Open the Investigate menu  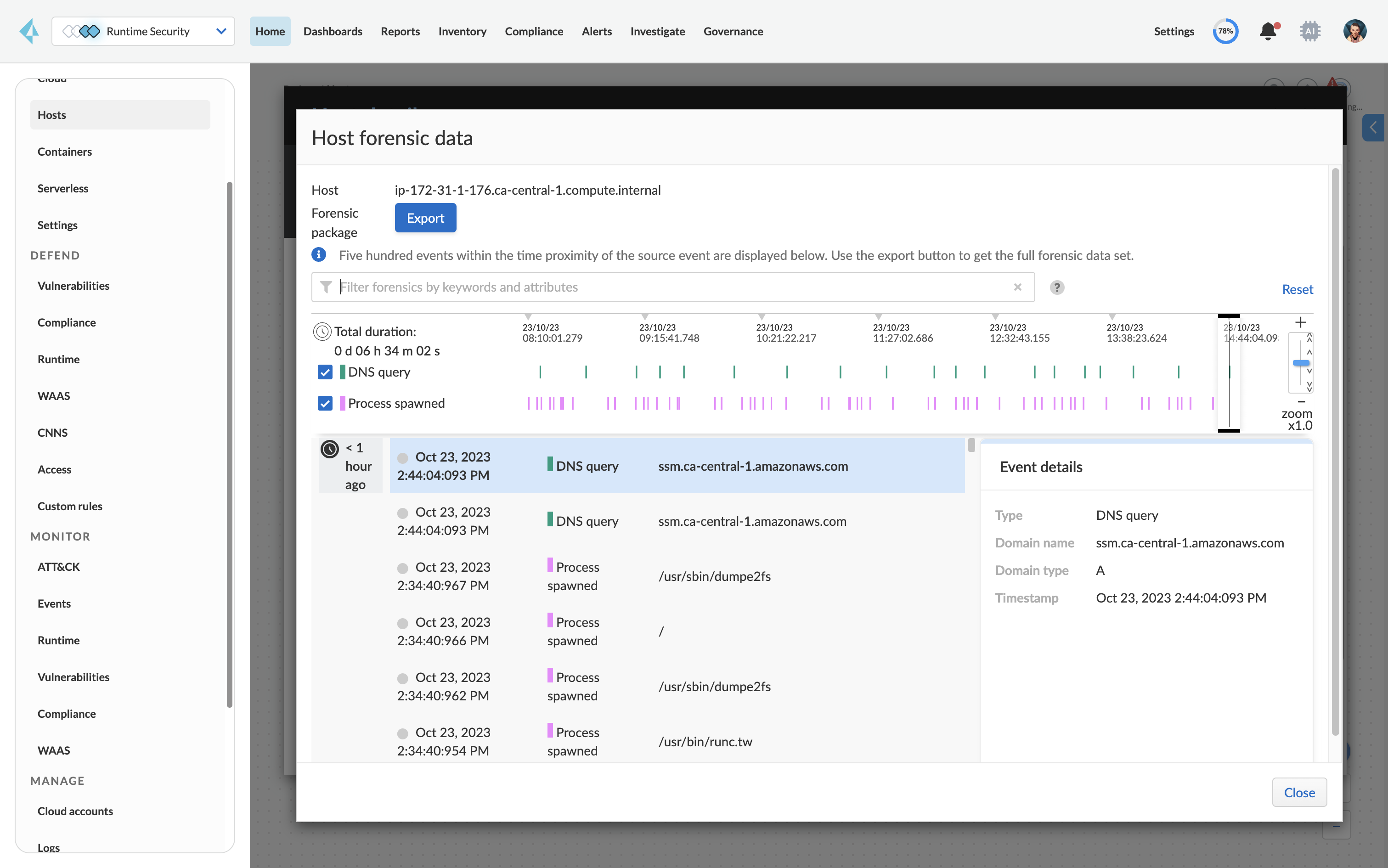657,31
